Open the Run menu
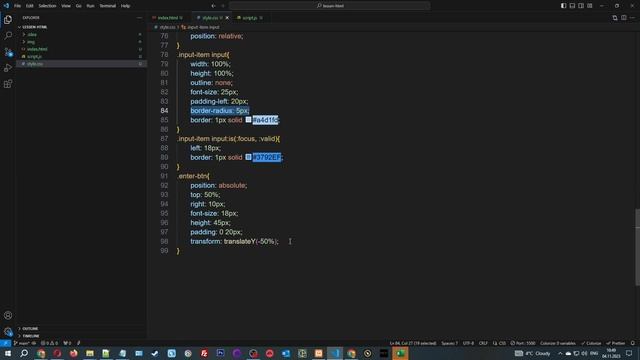This screenshot has height=360, width=640. [x=91, y=6]
